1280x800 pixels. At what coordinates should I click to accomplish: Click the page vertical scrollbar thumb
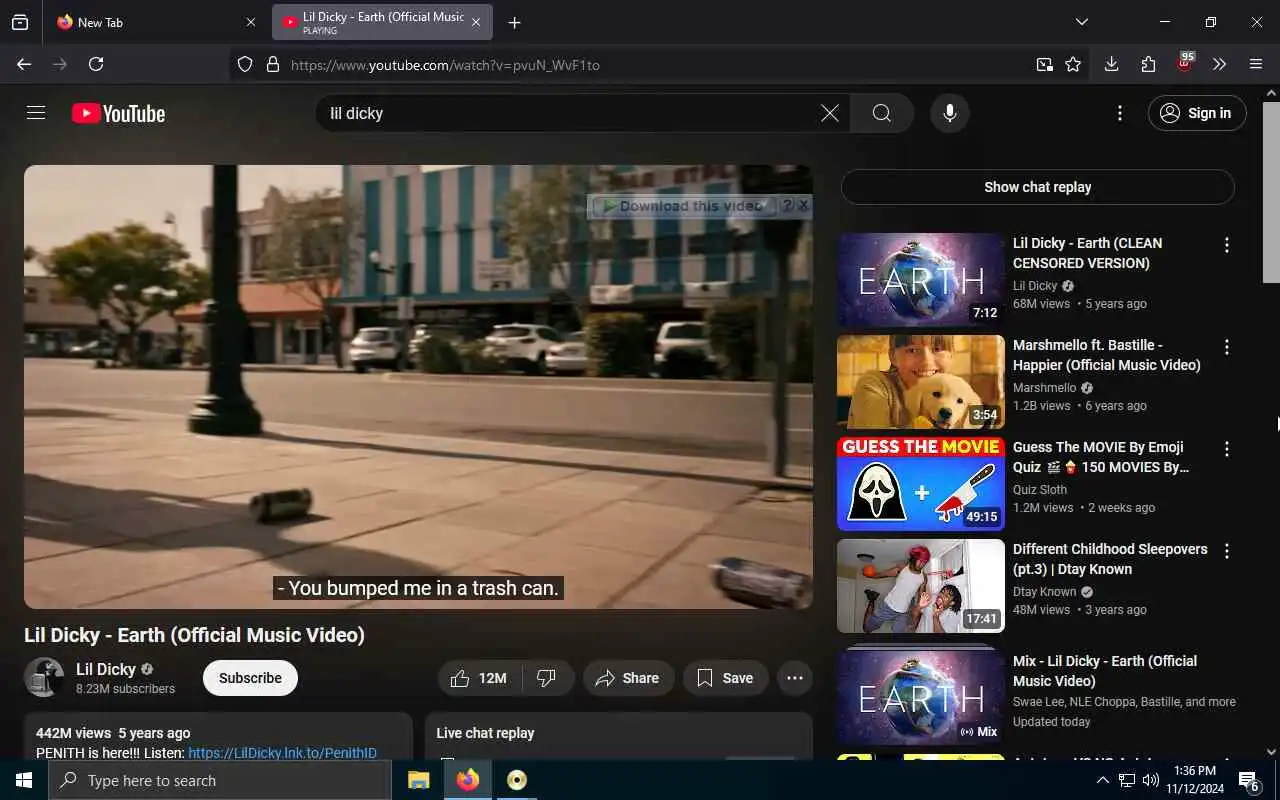tap(1271, 190)
